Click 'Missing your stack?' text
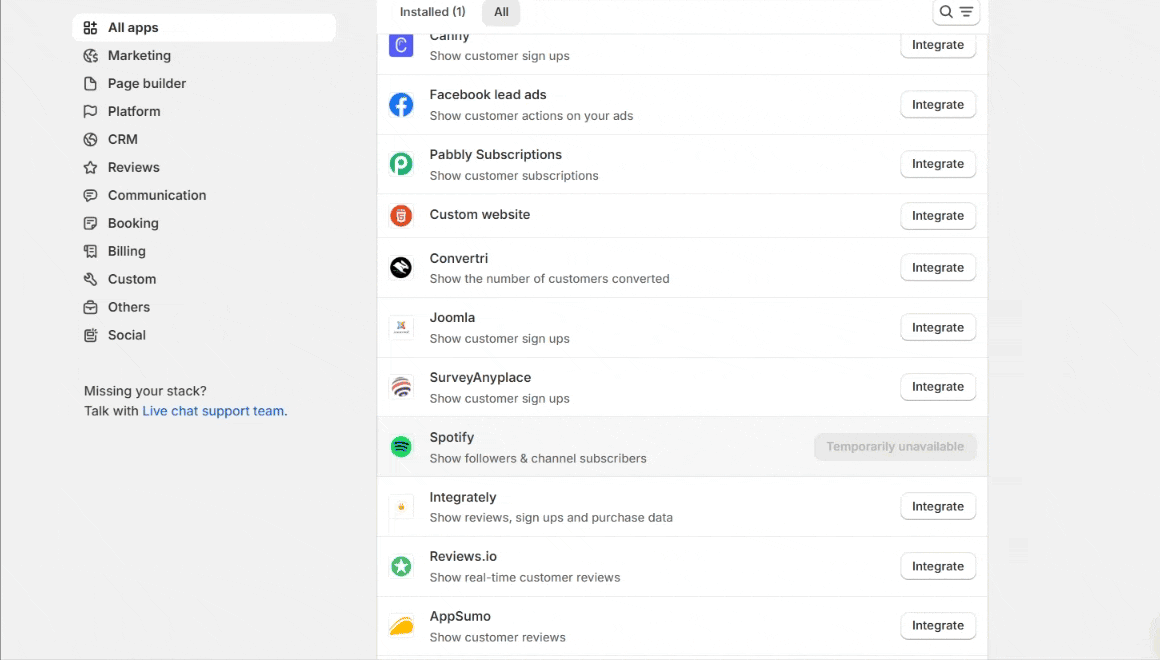The image size is (1160, 660). [145, 391]
